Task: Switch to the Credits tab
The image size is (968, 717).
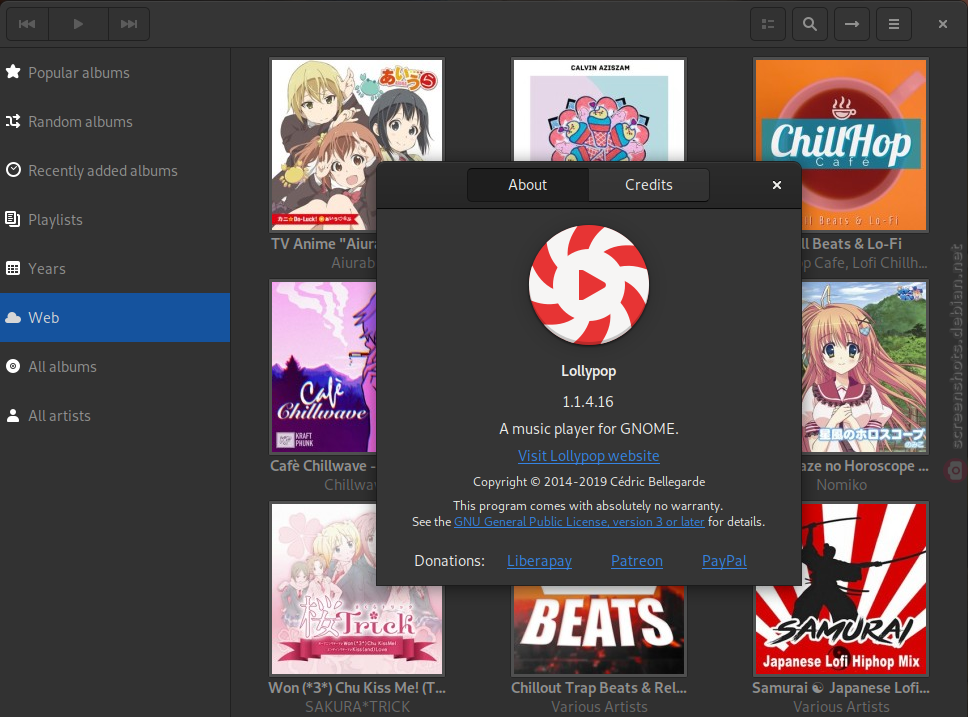Action: point(648,185)
